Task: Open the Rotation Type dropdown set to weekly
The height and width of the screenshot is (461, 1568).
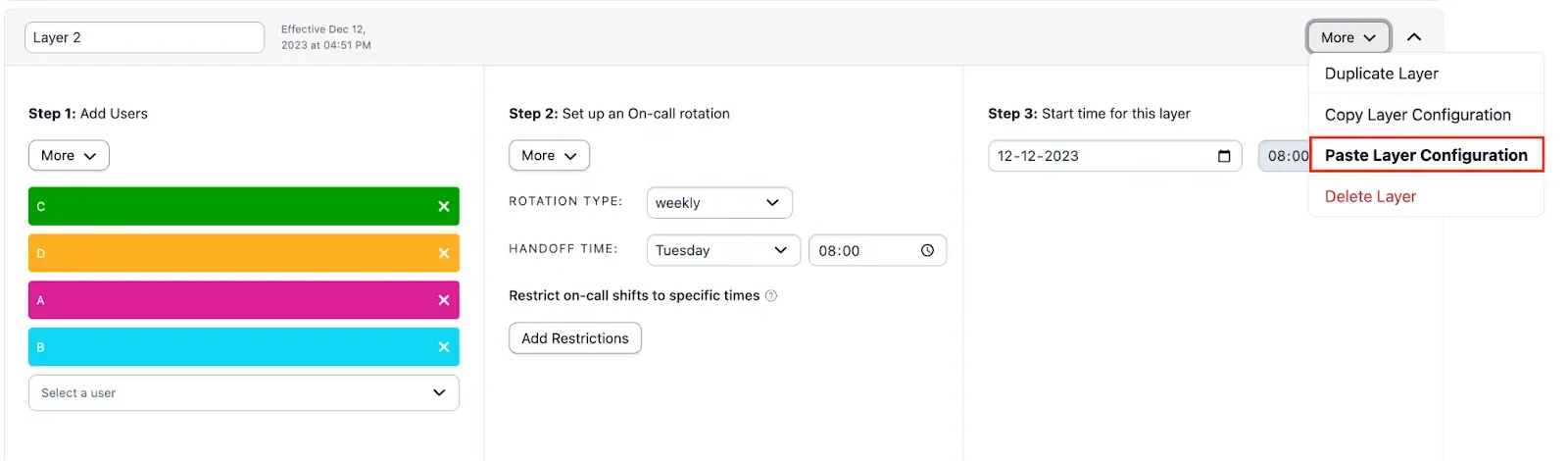Action: (718, 203)
